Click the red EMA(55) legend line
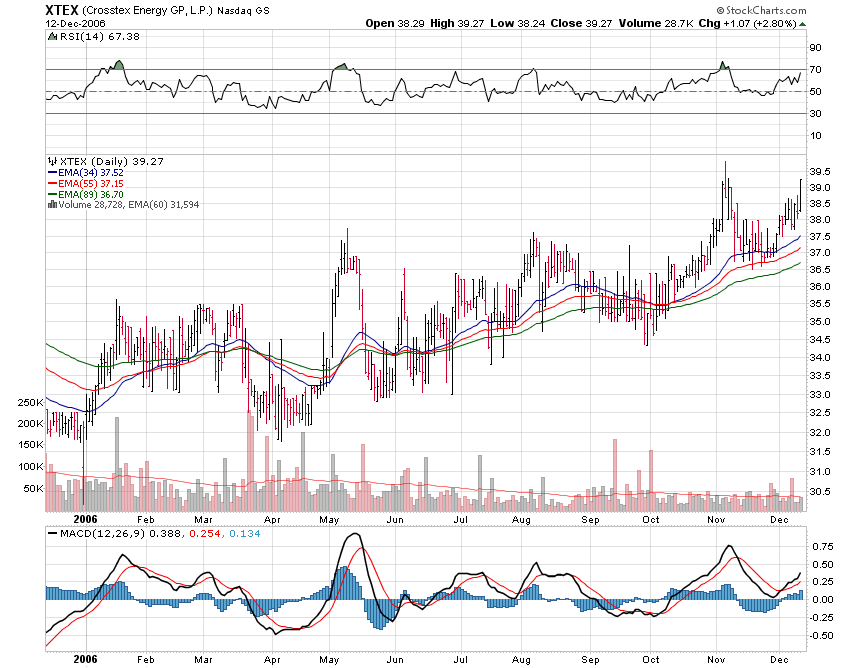850x668 pixels. [53, 183]
